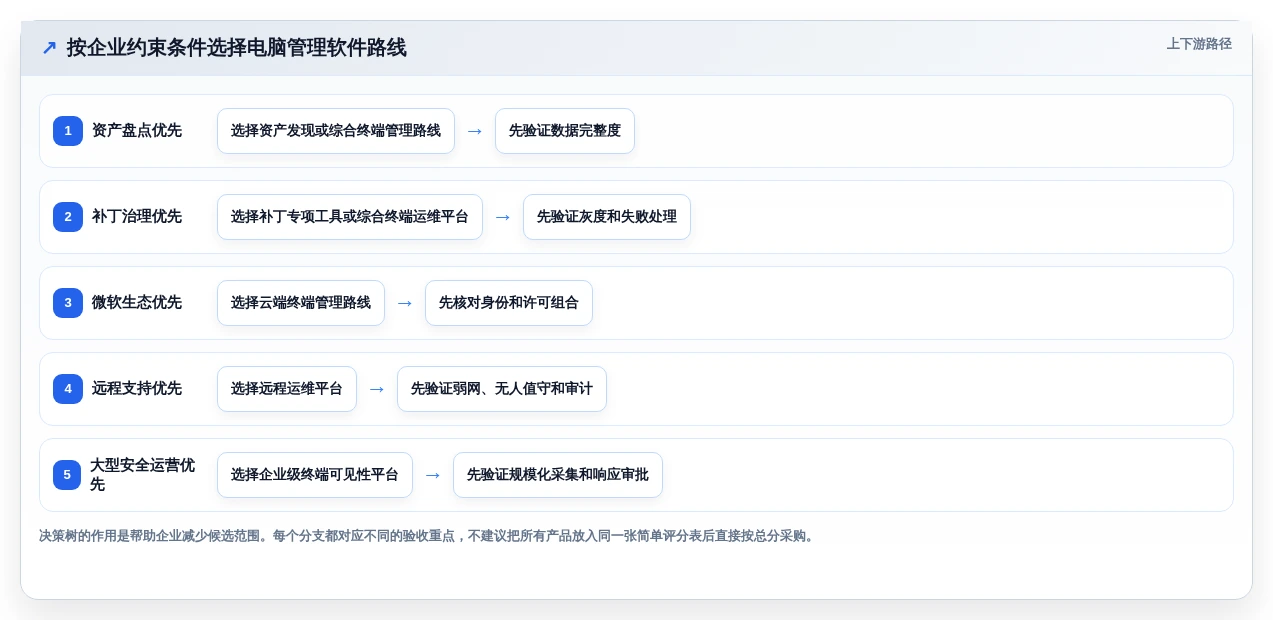Click the 先验证规模化采集和响应审批 box
The height and width of the screenshot is (620, 1273).
click(x=558, y=475)
